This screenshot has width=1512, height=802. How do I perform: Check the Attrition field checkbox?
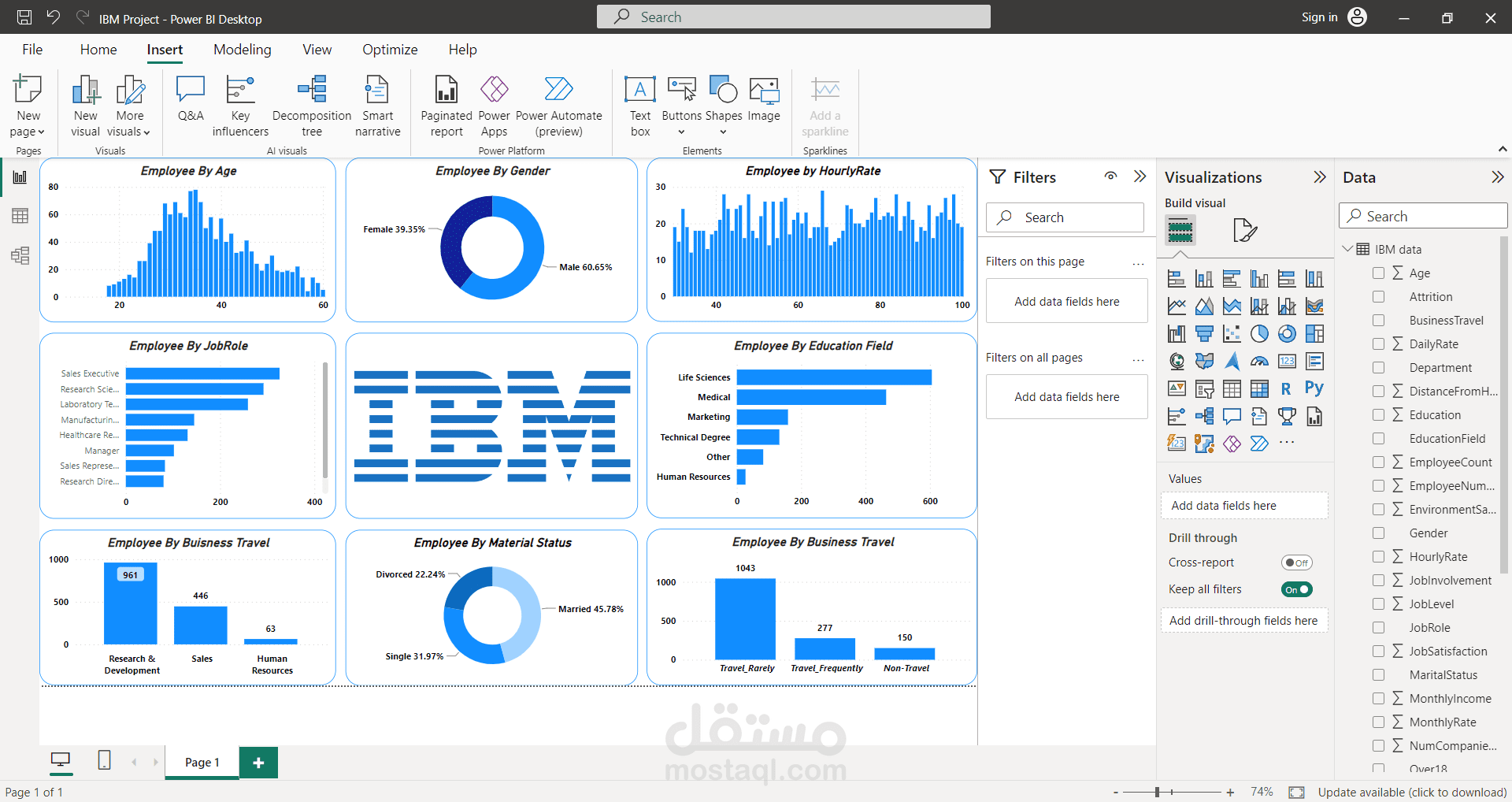coord(1378,296)
